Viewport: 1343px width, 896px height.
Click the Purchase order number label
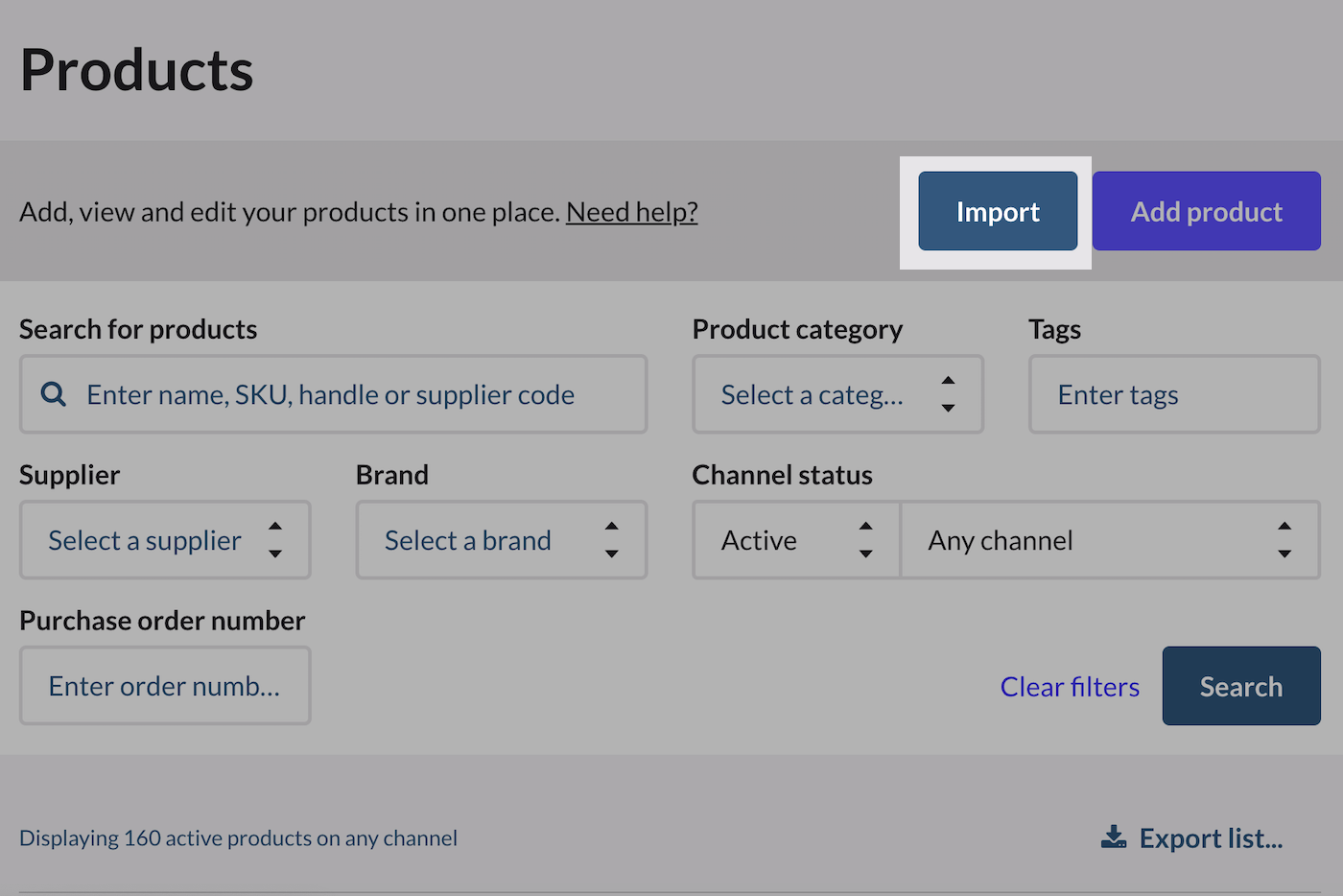coord(162,621)
